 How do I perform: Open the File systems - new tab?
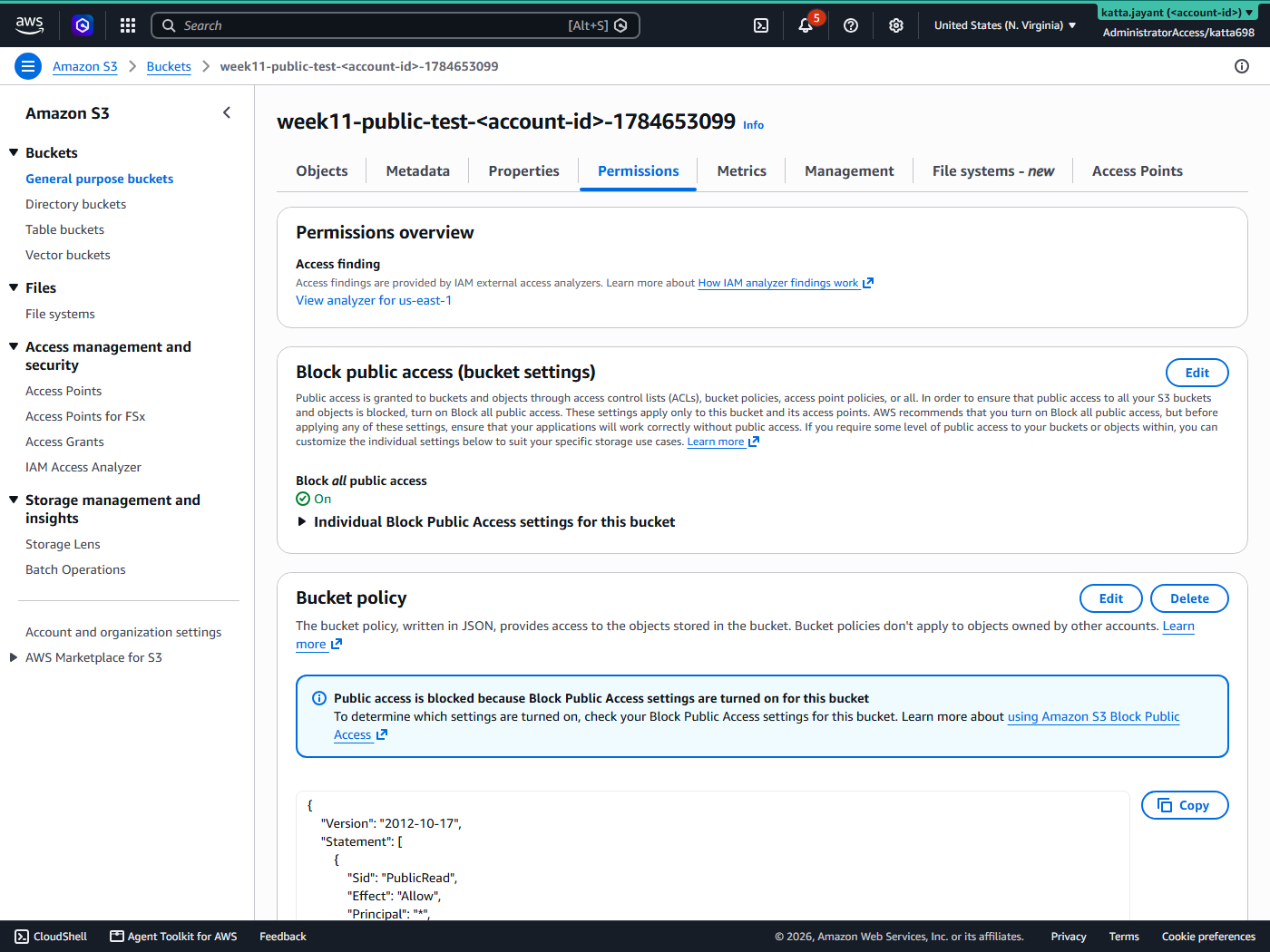click(993, 170)
